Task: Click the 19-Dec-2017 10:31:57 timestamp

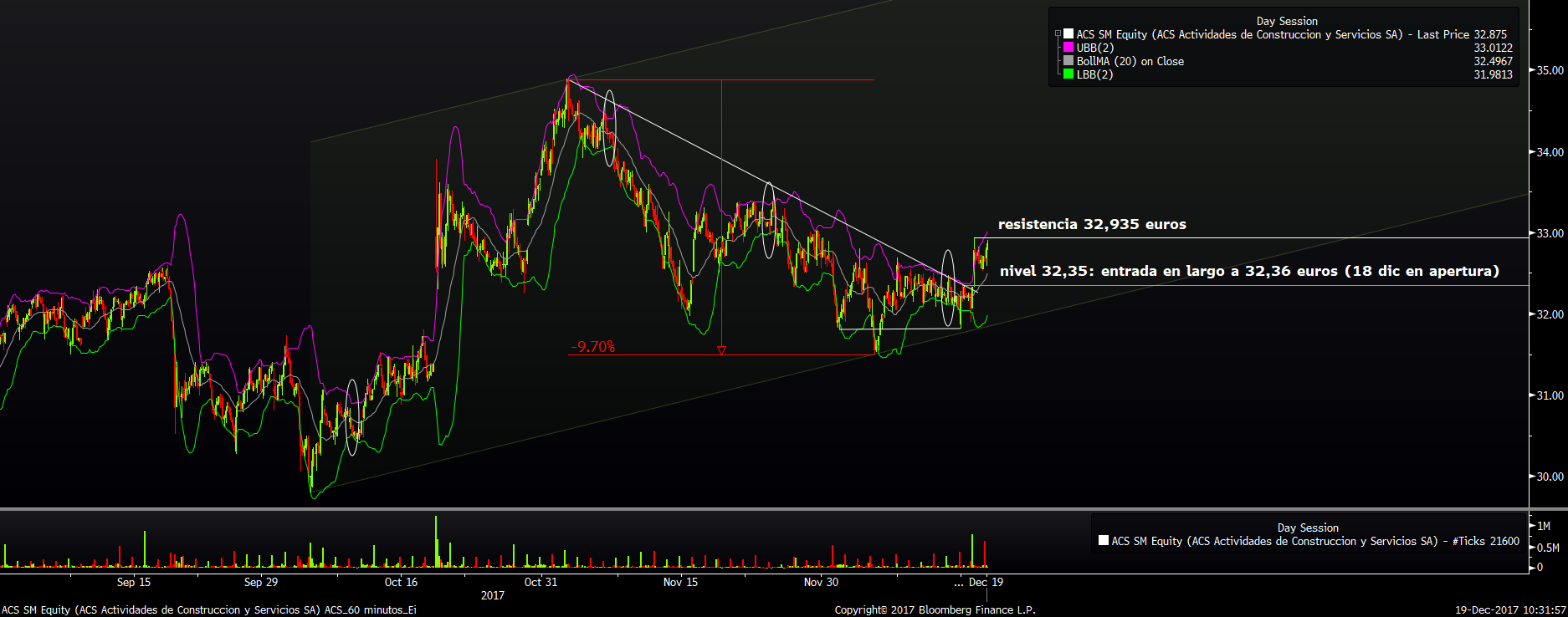Action: tap(1510, 610)
